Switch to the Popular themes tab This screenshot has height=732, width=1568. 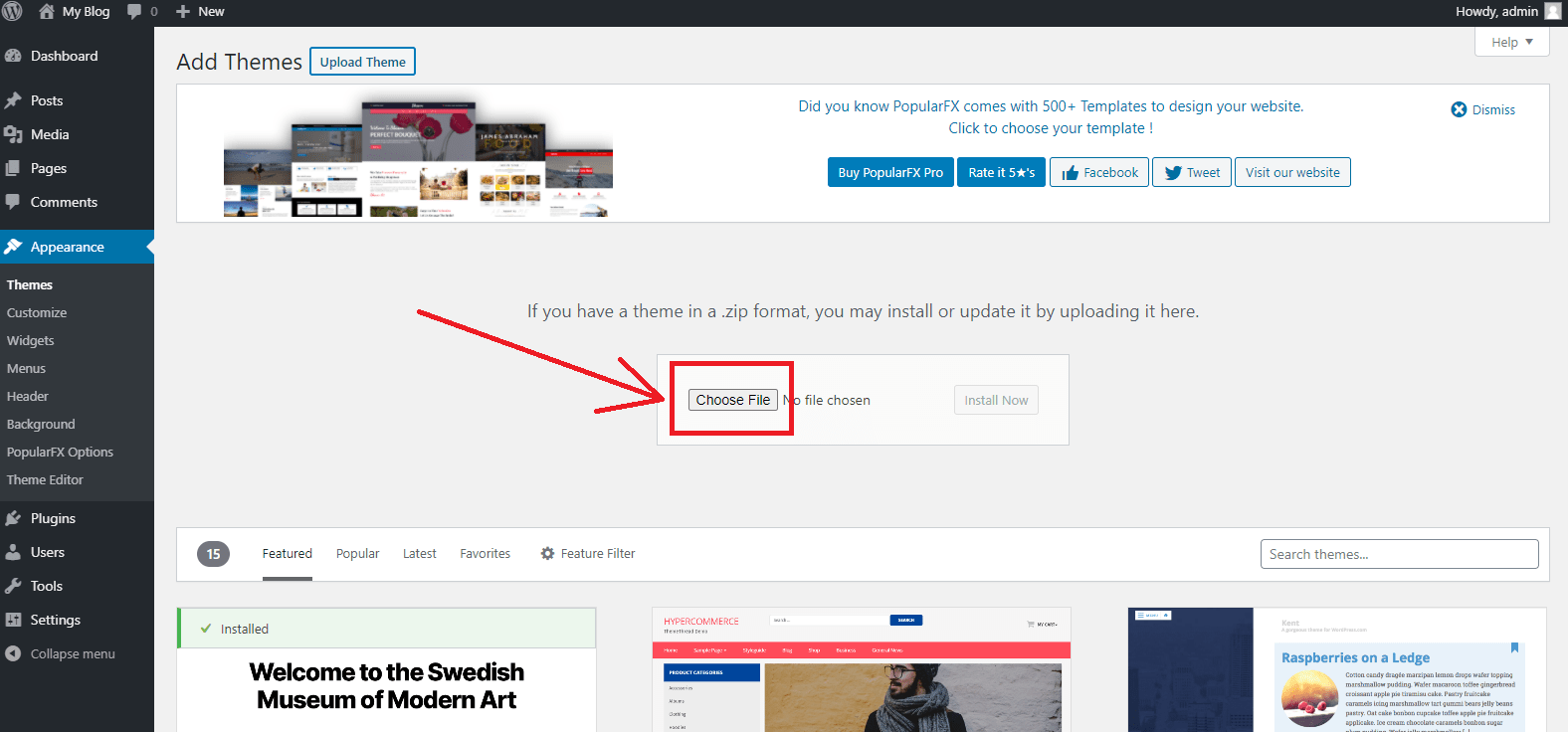click(357, 554)
